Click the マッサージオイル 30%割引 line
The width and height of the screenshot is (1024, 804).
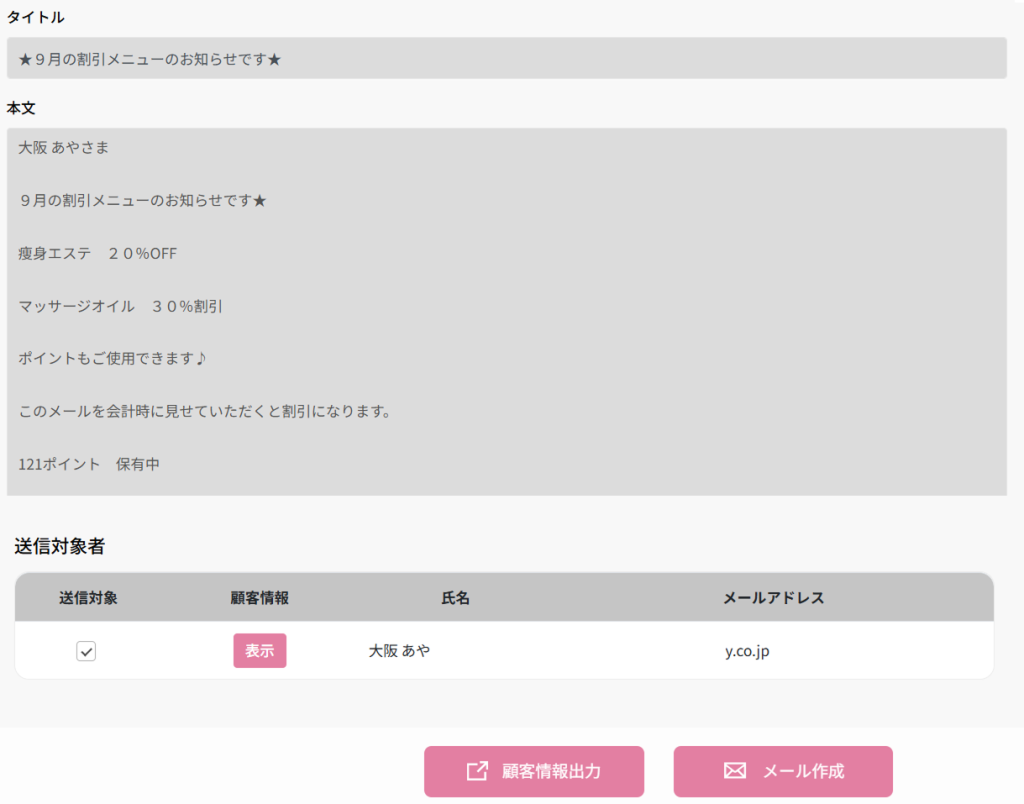(120, 306)
